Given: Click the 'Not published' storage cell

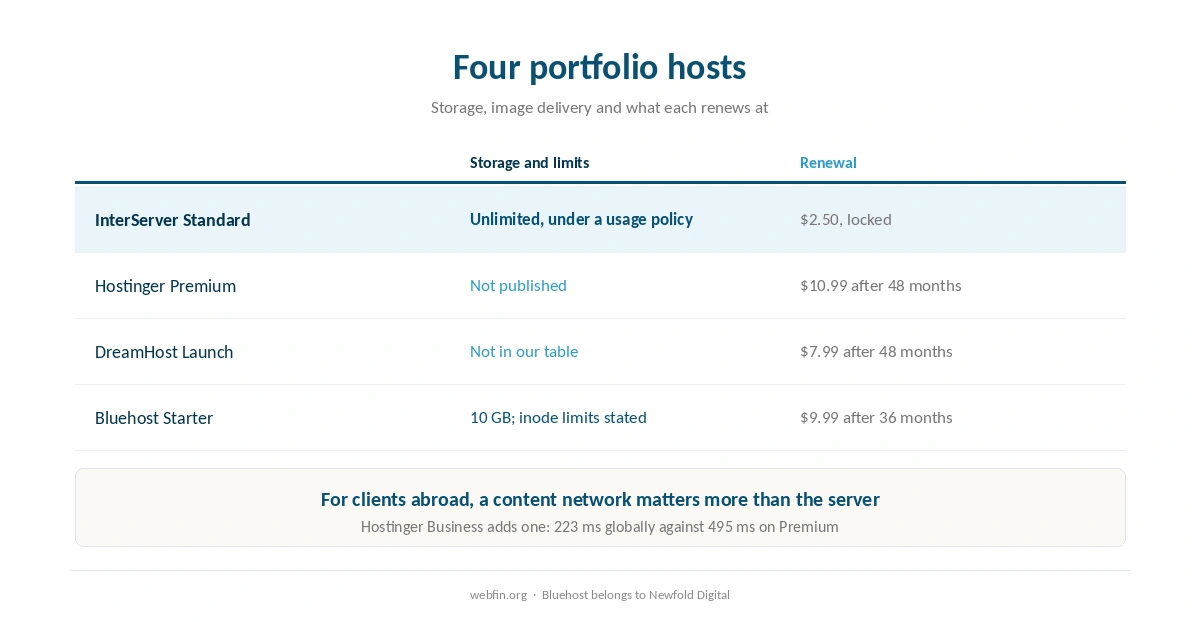Looking at the screenshot, I should [518, 286].
